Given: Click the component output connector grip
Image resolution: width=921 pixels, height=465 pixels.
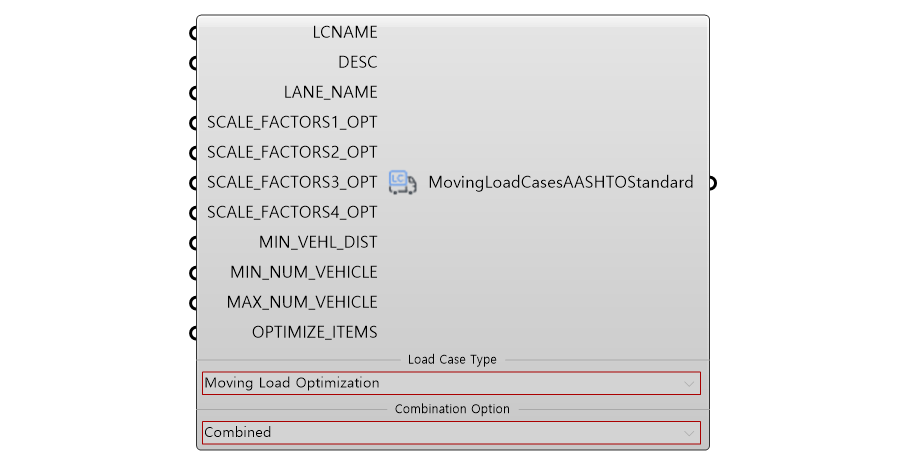Looking at the screenshot, I should pyautogui.click(x=713, y=183).
